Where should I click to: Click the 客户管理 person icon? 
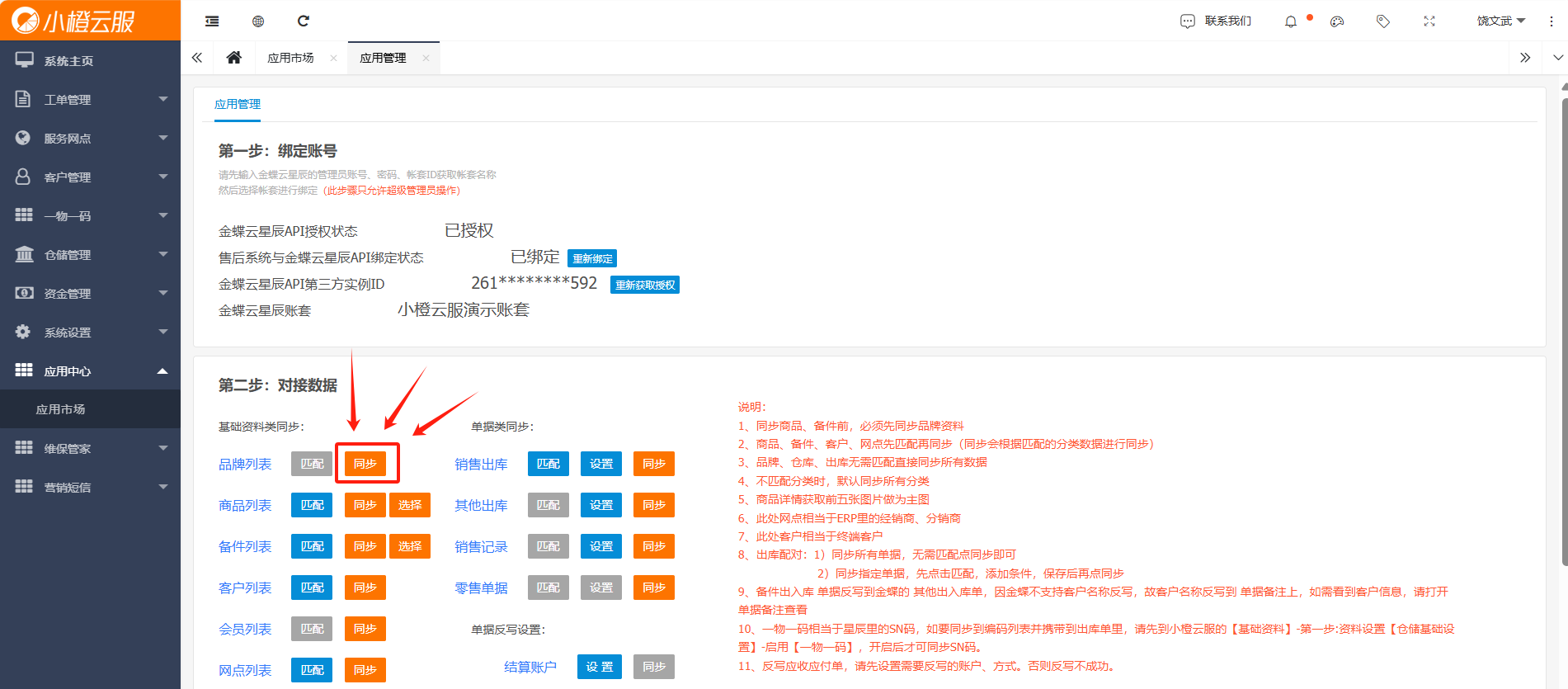click(23, 177)
